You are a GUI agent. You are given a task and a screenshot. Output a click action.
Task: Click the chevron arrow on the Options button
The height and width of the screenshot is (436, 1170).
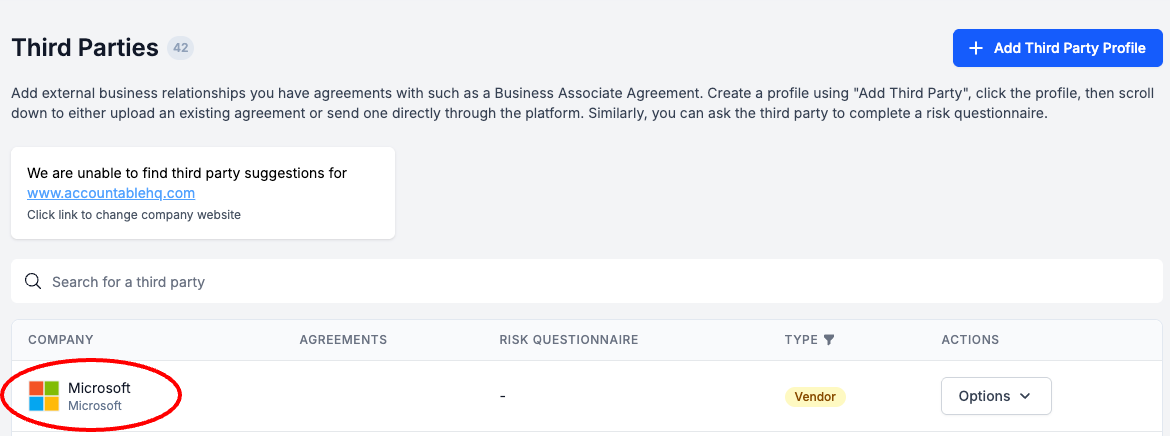click(1025, 397)
